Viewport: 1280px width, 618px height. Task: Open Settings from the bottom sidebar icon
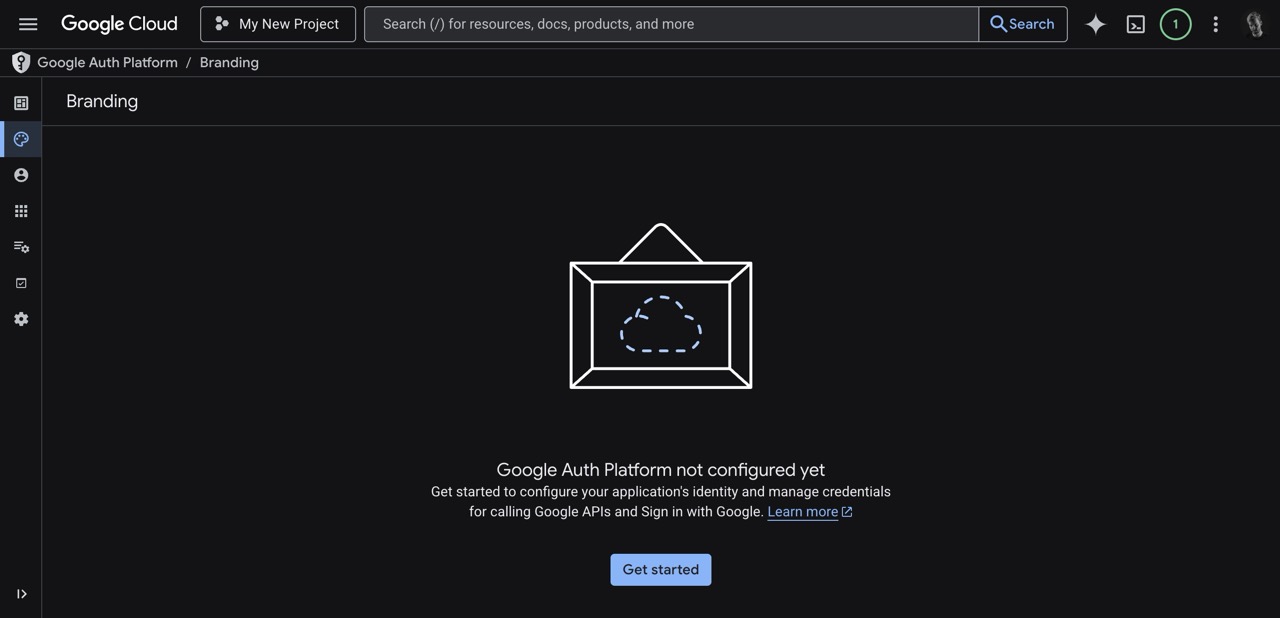[20, 318]
